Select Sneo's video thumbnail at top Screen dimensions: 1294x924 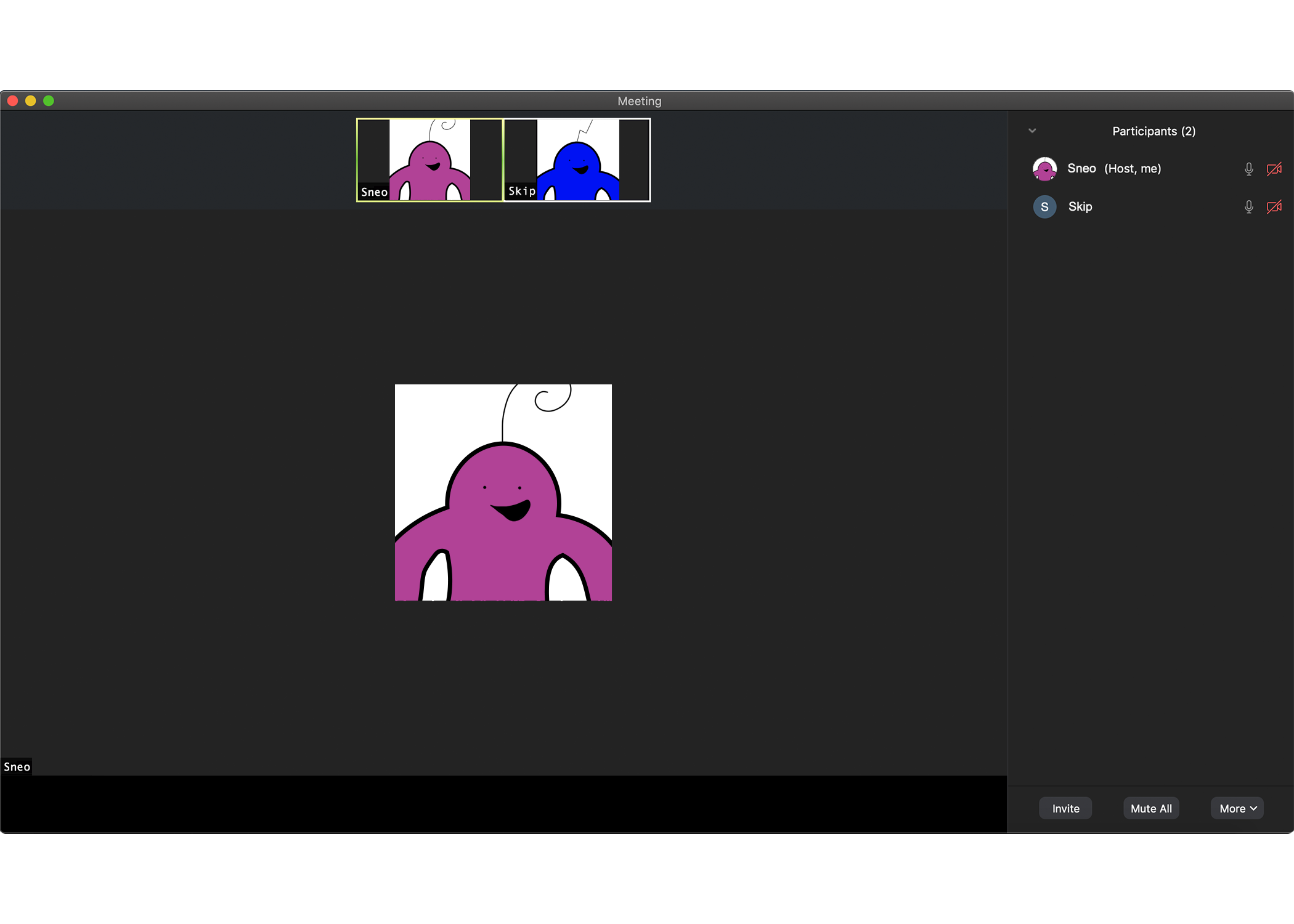click(430, 160)
